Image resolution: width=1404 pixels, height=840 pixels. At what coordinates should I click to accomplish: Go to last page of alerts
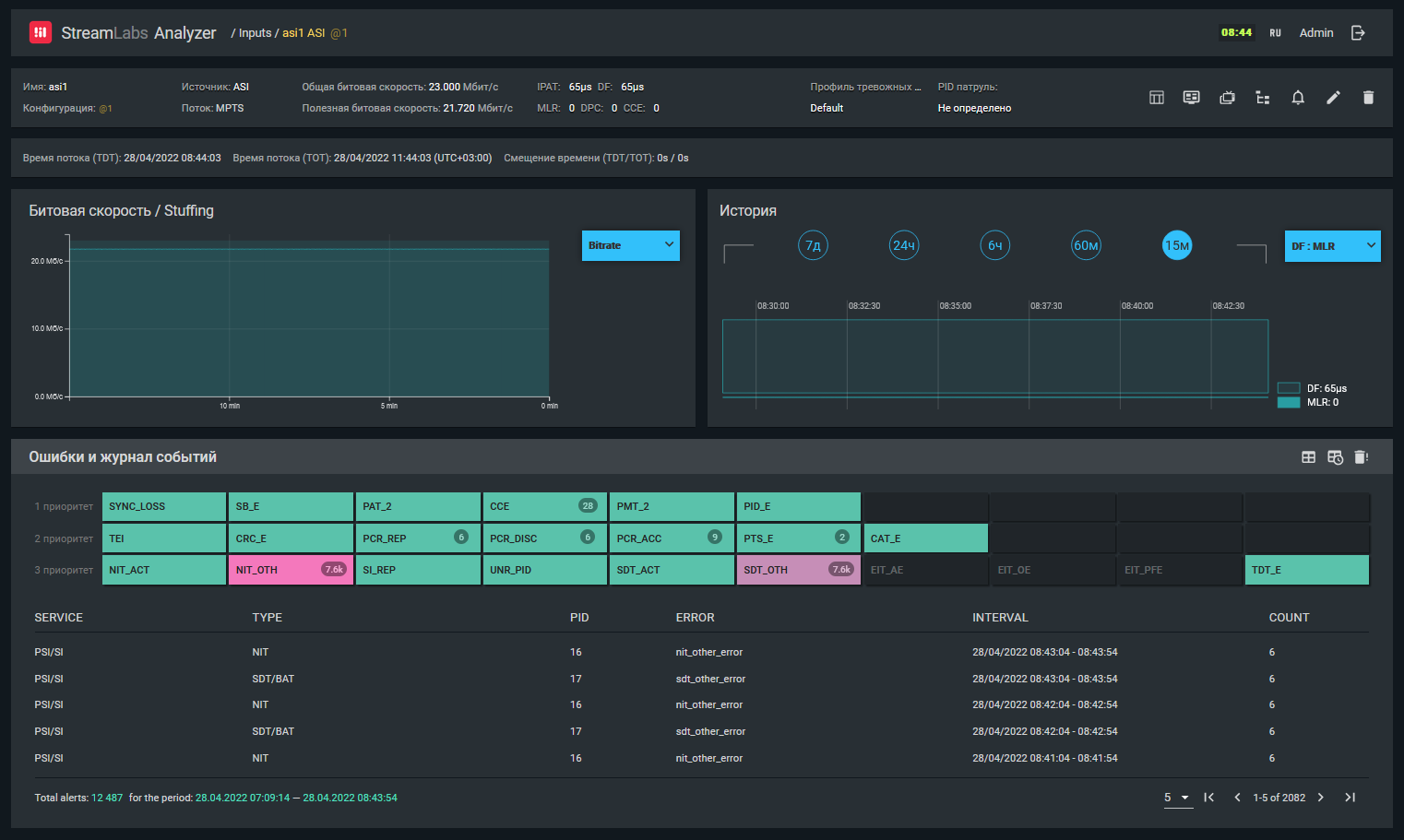(1350, 798)
